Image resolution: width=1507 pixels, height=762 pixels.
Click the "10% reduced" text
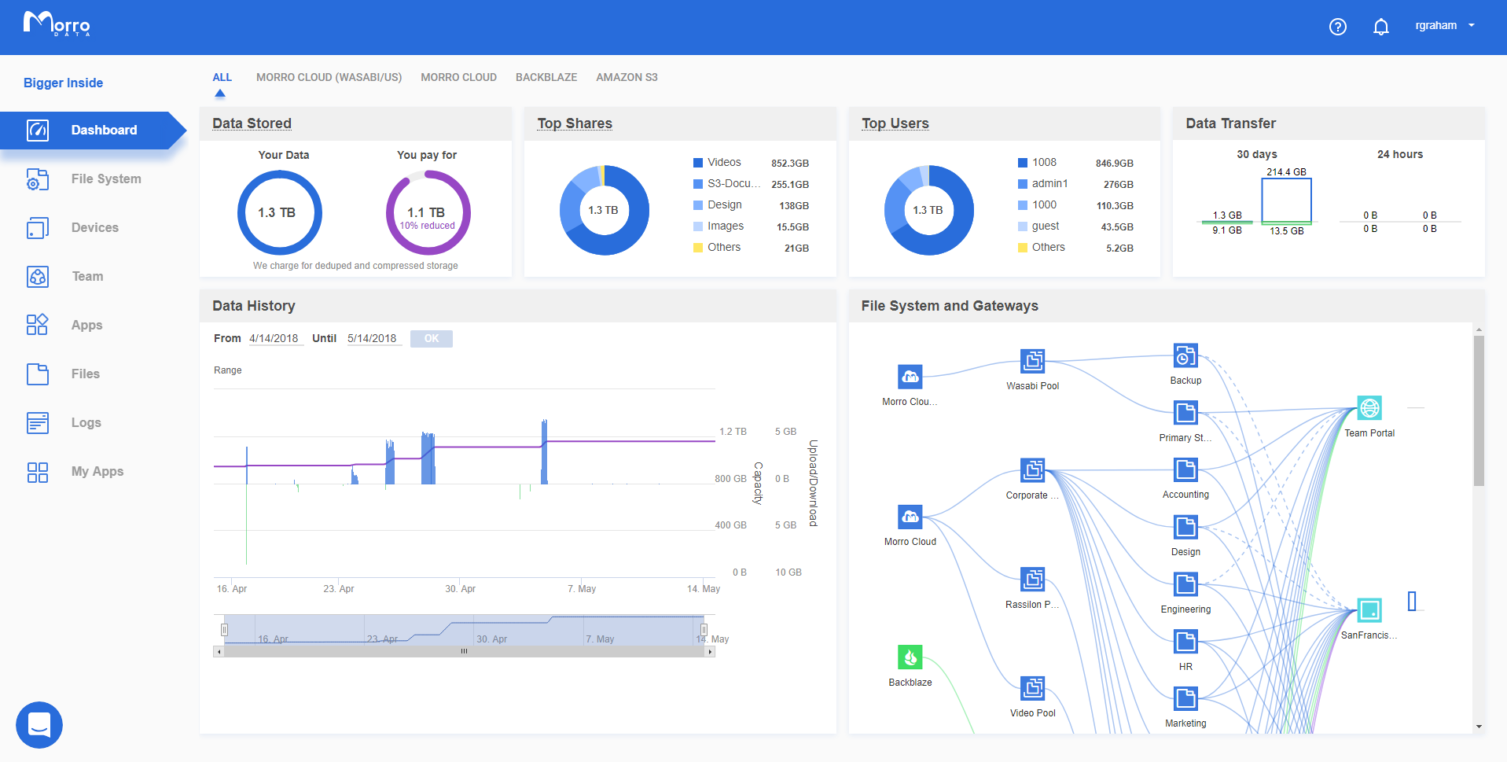tap(427, 226)
